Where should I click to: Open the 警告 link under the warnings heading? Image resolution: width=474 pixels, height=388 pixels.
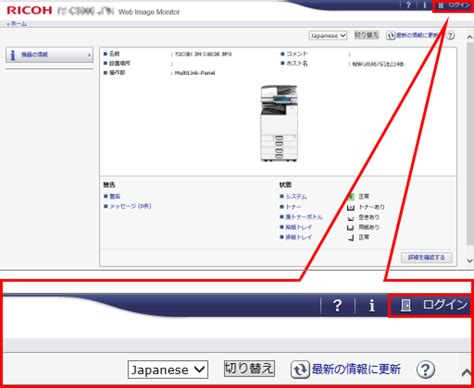click(115, 196)
